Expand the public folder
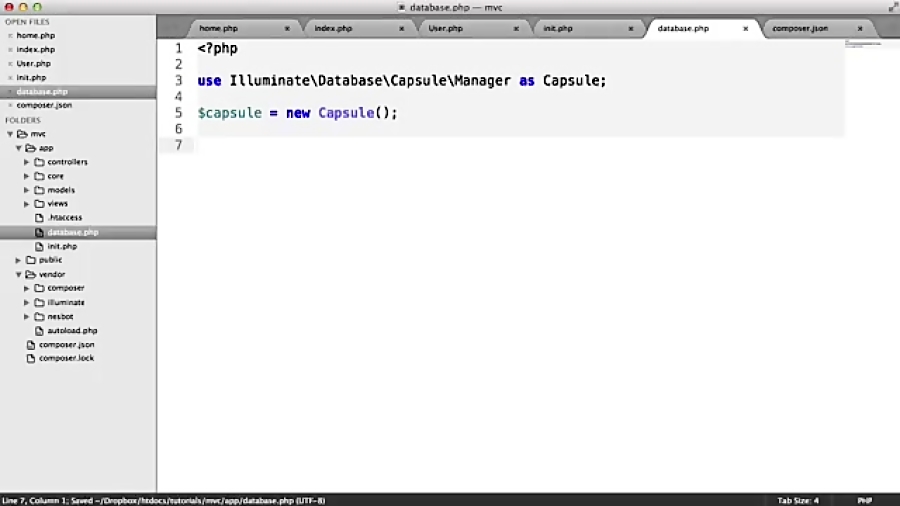The width and height of the screenshot is (900, 506). (18, 260)
